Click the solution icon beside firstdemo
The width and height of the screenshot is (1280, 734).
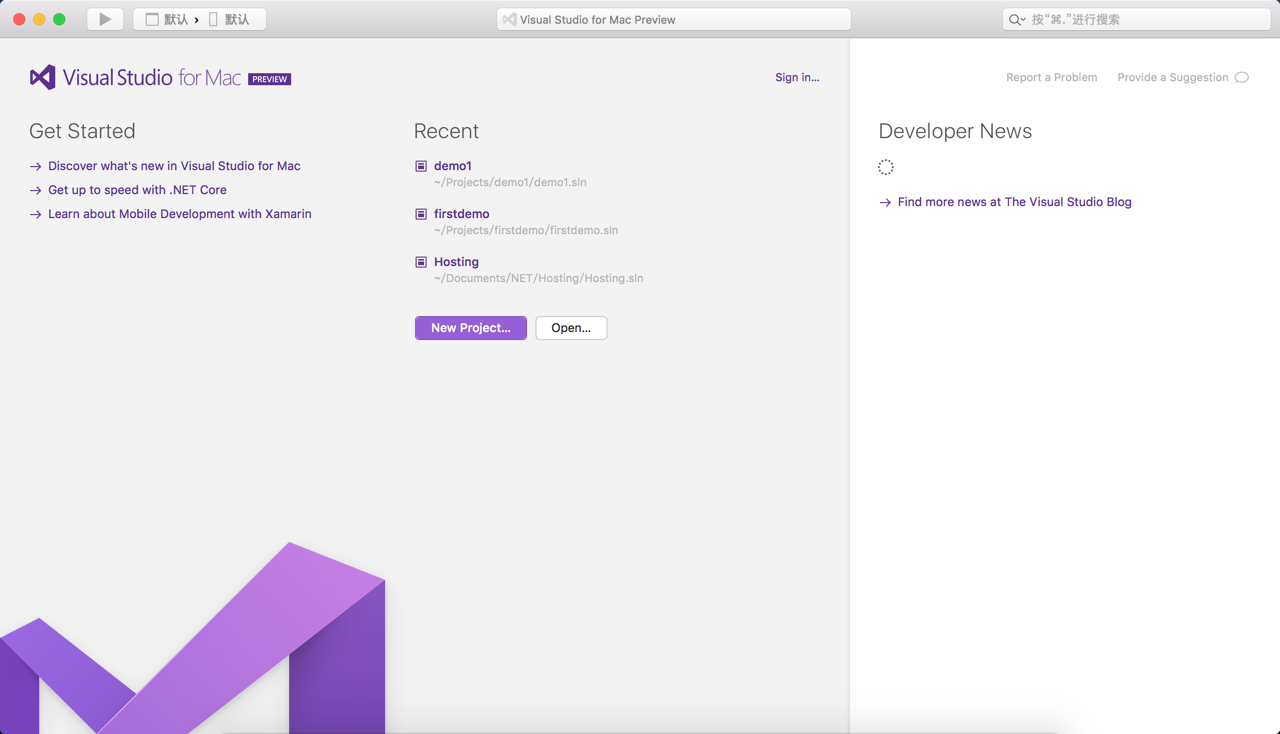click(421, 214)
